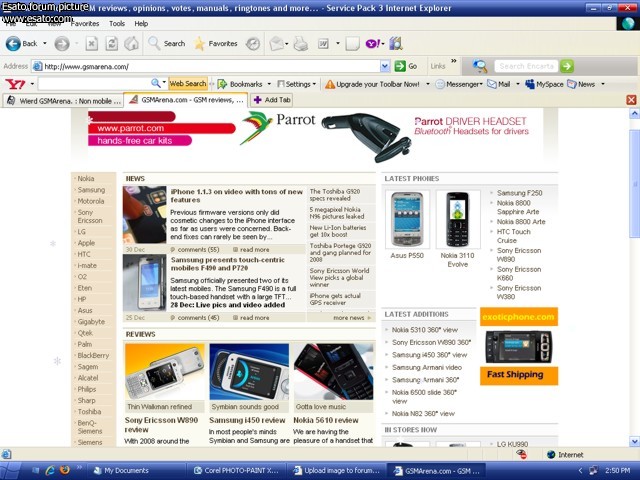Switch to Corel PHOTO-PAINT in taskbar
The image size is (640, 480).
tap(236, 471)
